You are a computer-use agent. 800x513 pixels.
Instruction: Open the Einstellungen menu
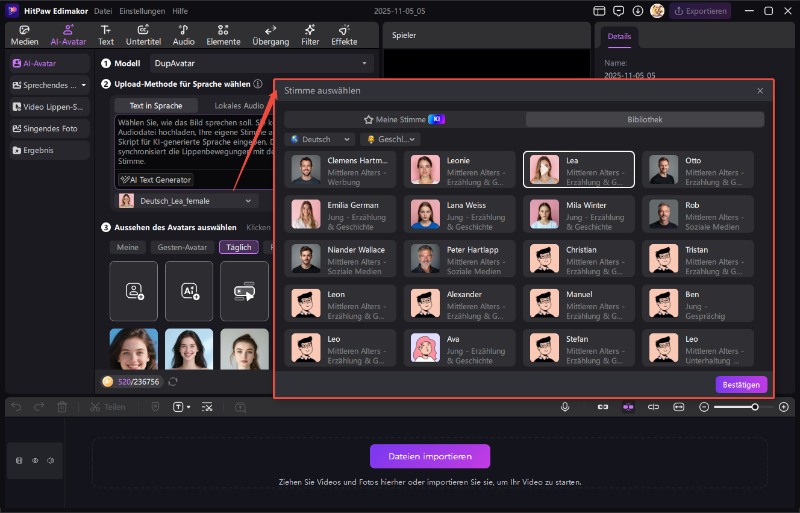click(x=142, y=11)
